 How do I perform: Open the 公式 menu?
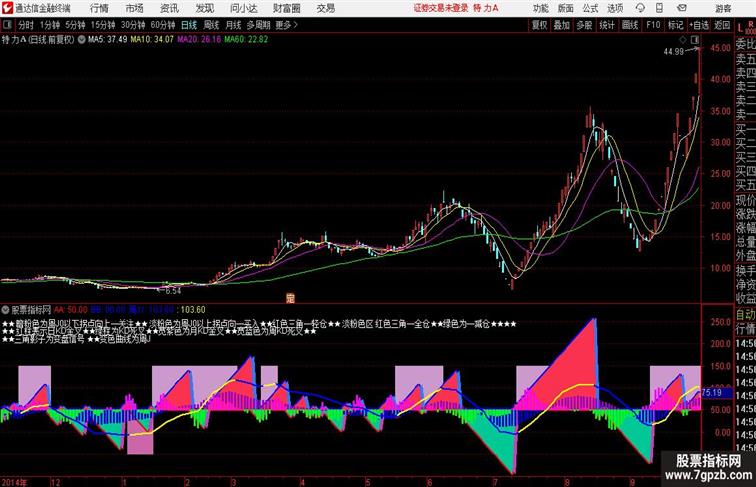(590, 8)
